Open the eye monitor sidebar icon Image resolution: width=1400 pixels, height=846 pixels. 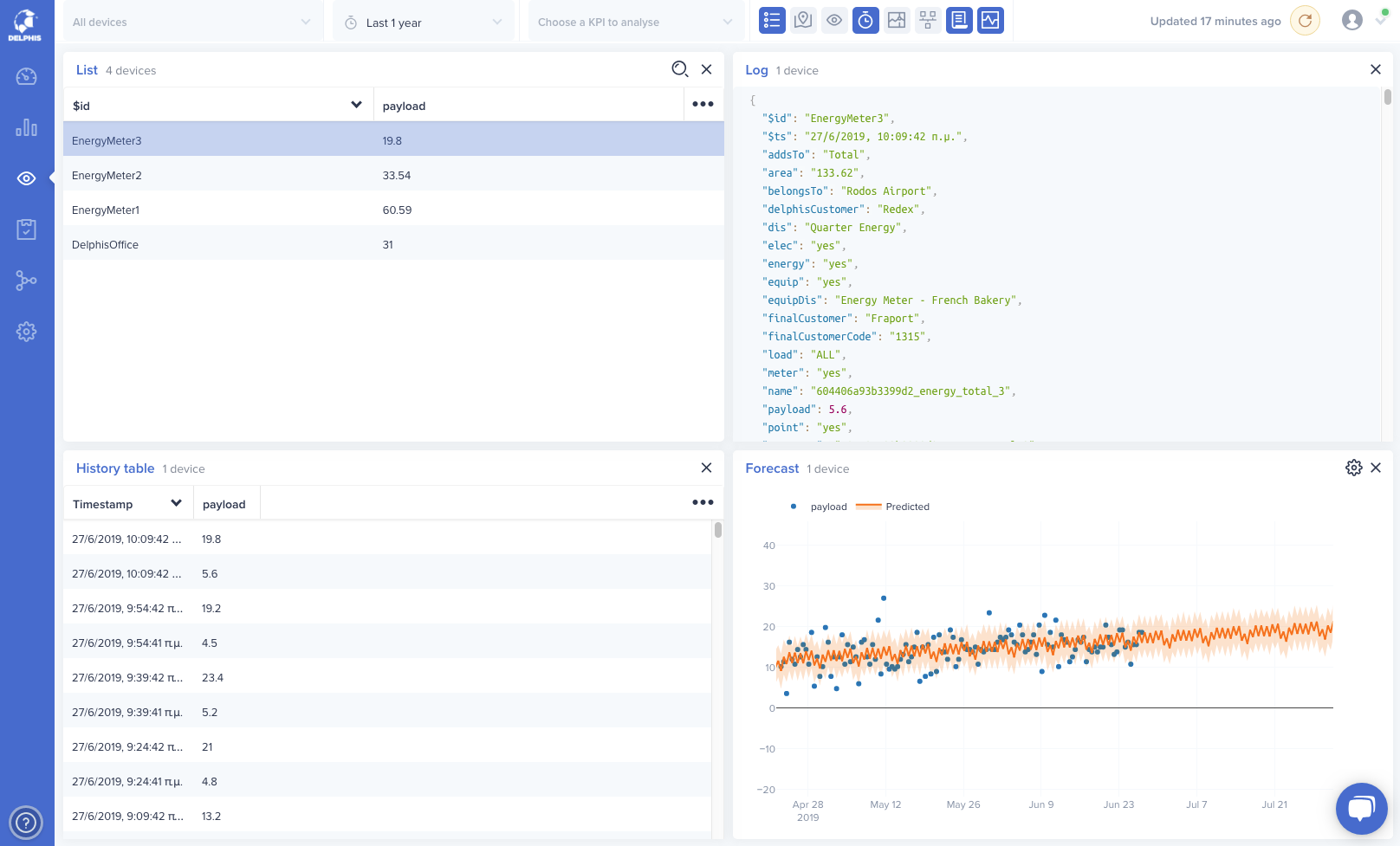[x=26, y=178]
